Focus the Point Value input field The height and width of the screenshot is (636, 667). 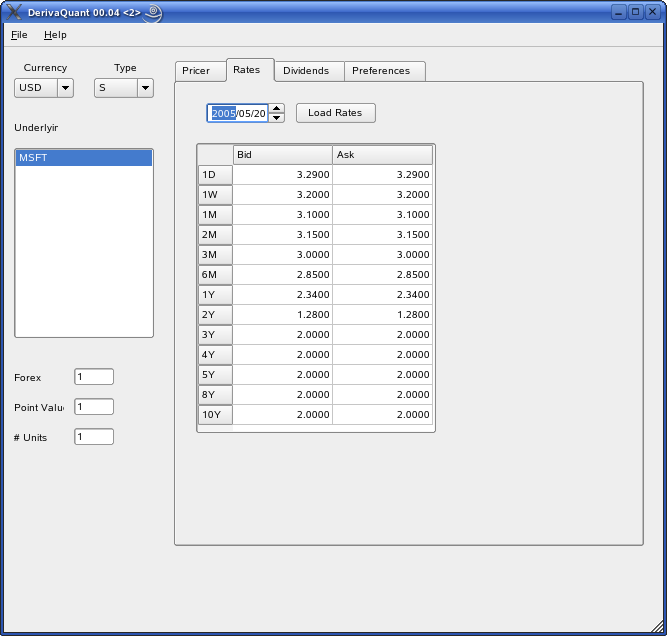pyautogui.click(x=94, y=407)
